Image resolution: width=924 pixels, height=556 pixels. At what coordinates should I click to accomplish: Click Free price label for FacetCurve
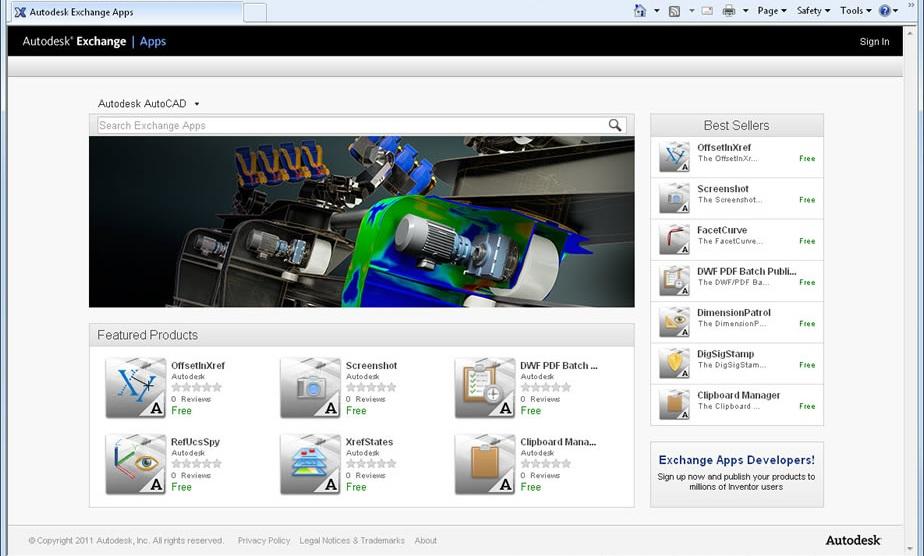click(x=807, y=241)
